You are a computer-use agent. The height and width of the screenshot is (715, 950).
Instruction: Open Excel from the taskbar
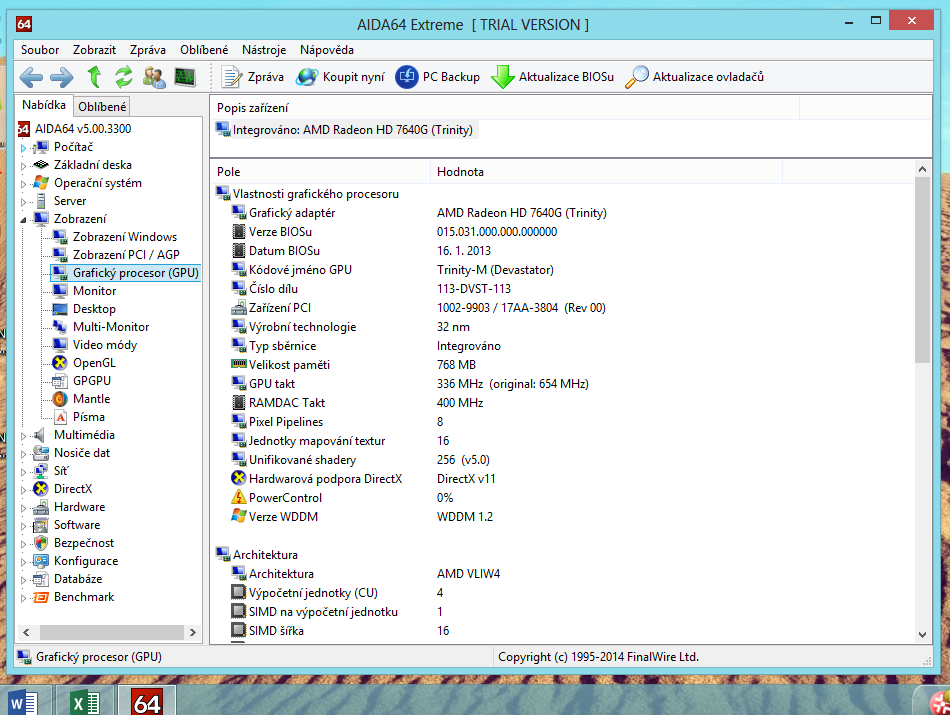point(84,701)
